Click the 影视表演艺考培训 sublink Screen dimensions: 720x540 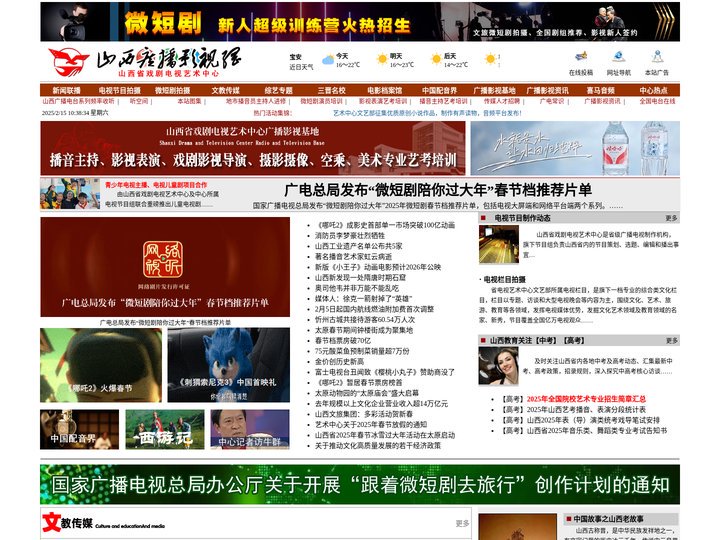click(x=383, y=101)
